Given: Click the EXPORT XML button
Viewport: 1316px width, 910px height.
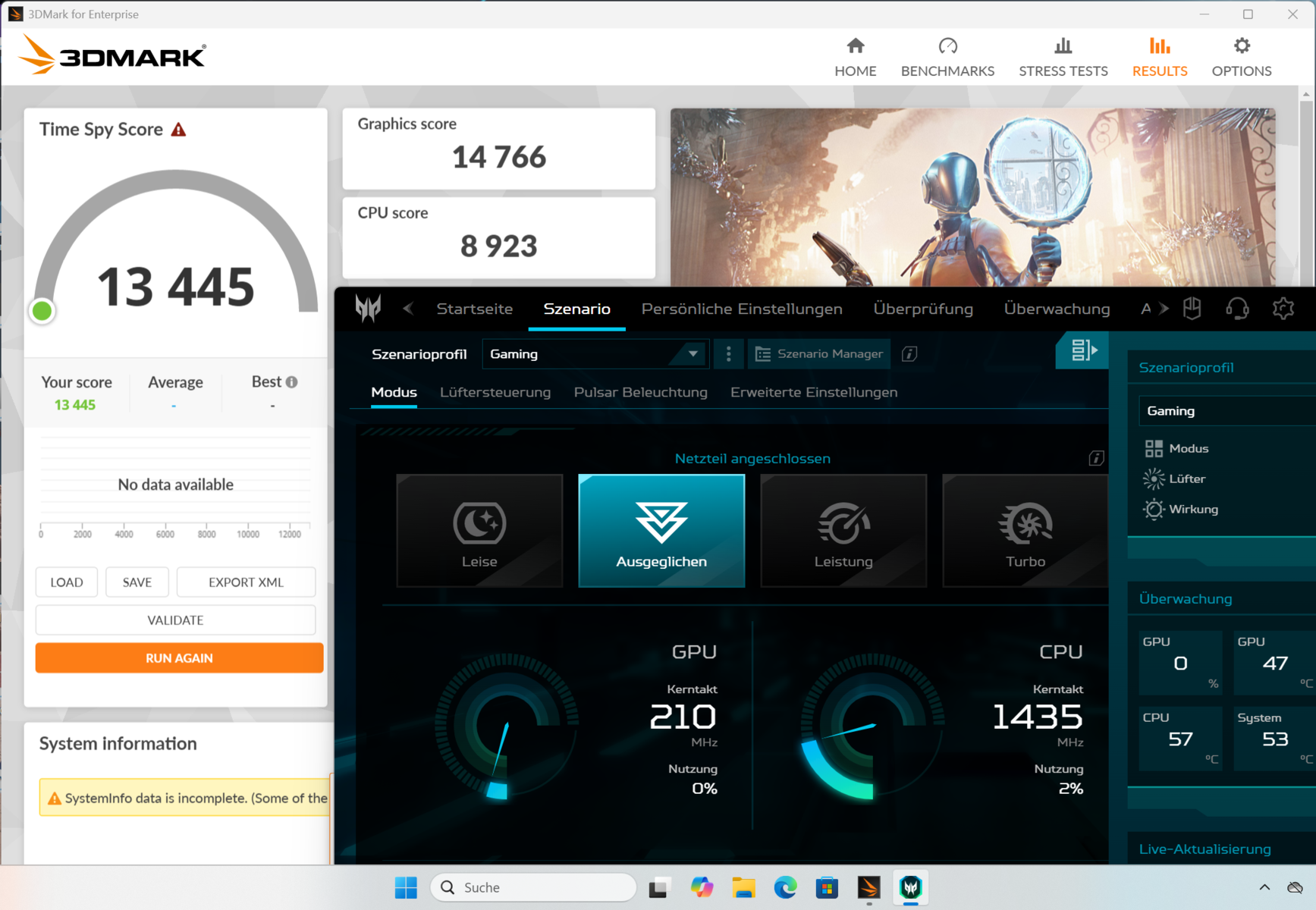Looking at the screenshot, I should [246, 582].
